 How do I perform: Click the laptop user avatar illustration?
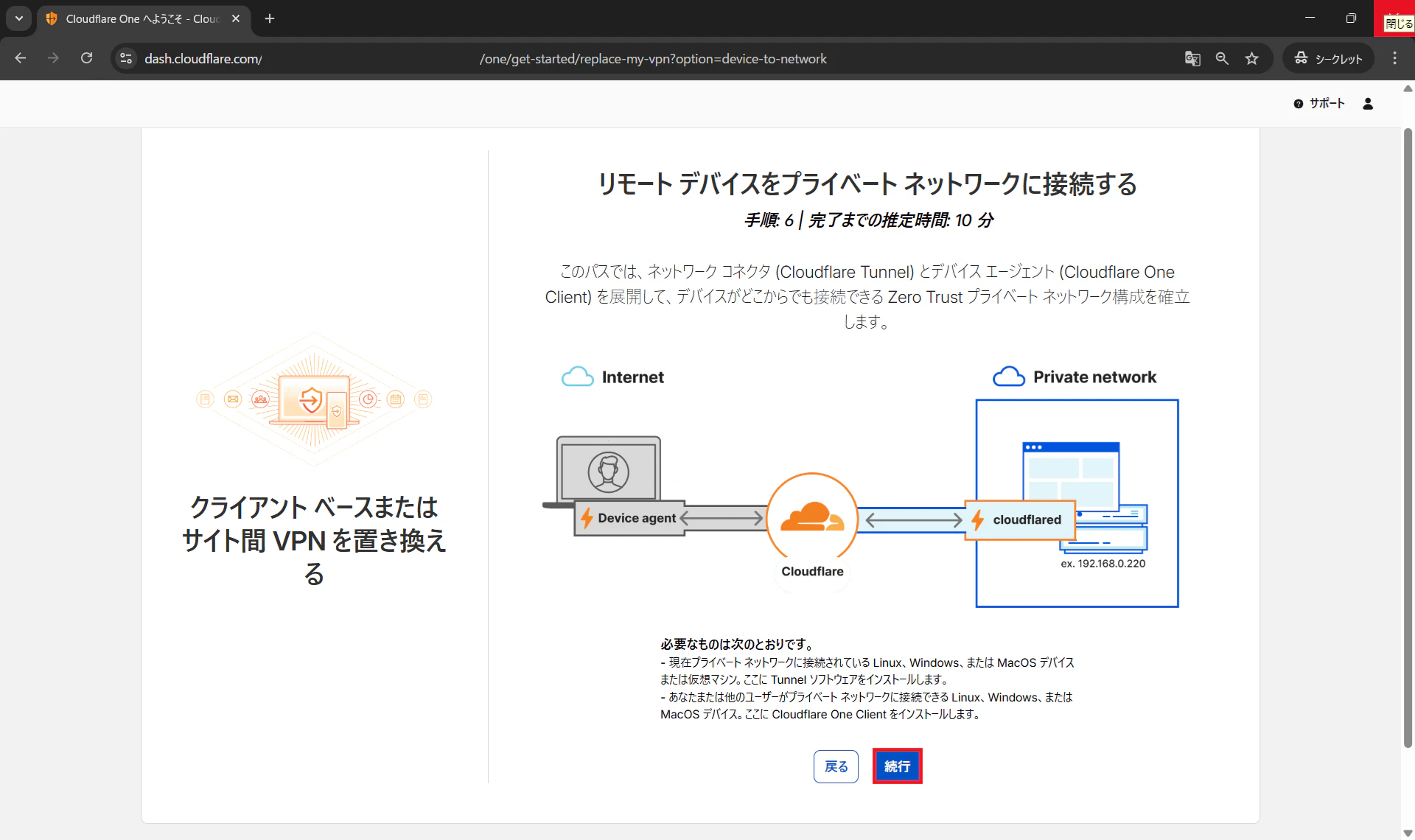pyautogui.click(x=608, y=472)
